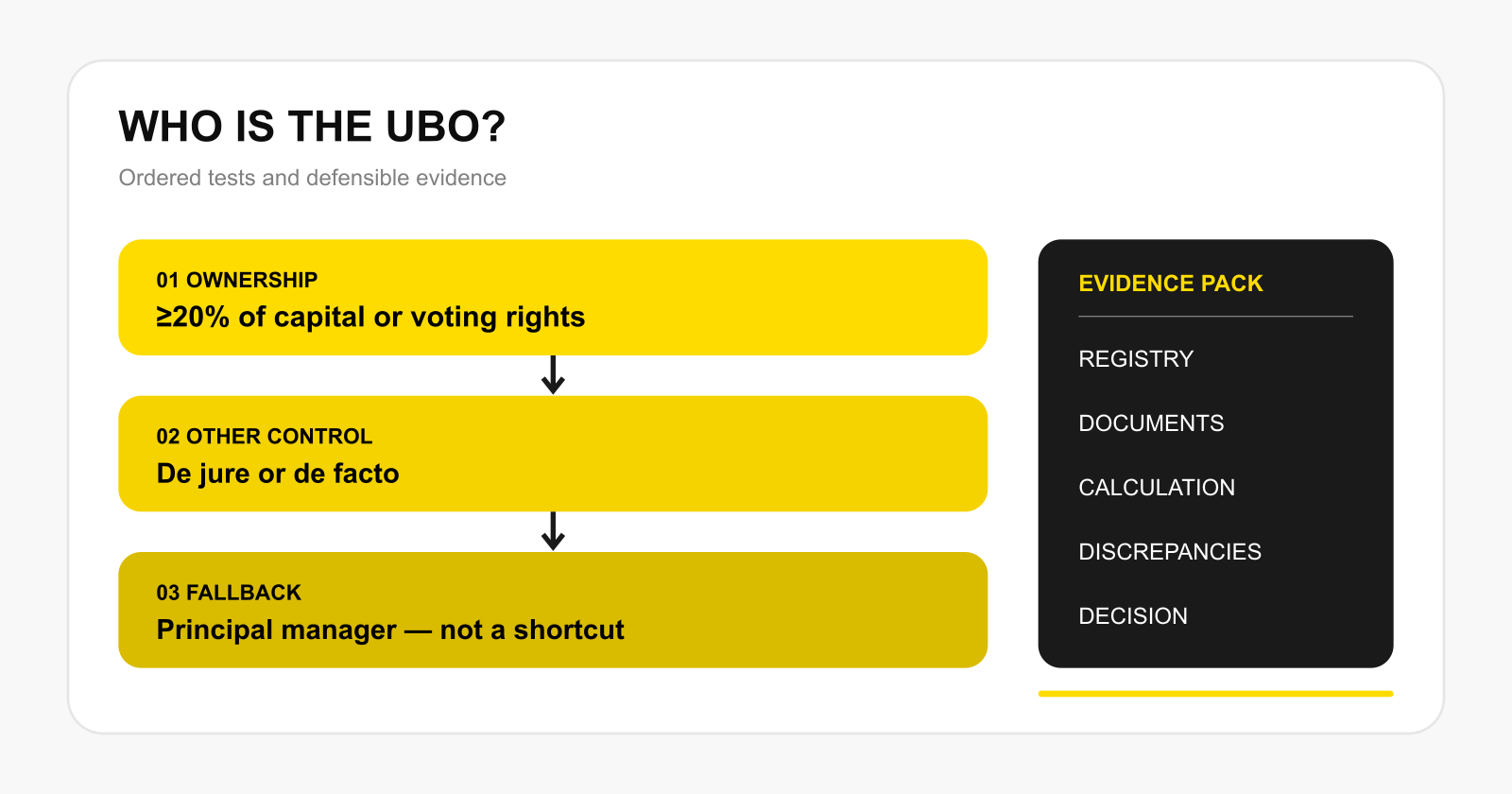Click the ≥20% of capital or voting rights text
This screenshot has height=794, width=1512.
pos(370,317)
